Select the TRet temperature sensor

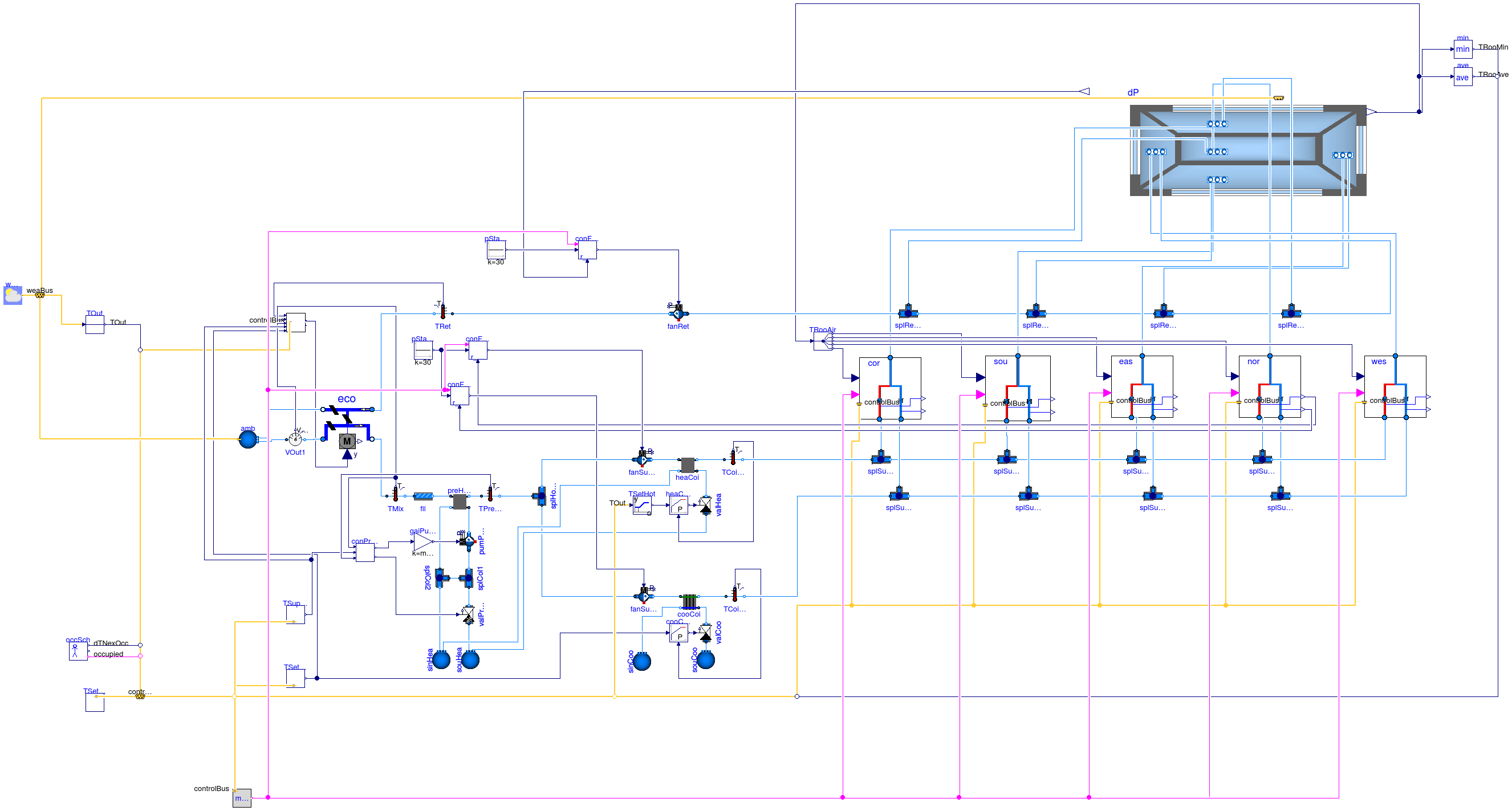(x=443, y=312)
